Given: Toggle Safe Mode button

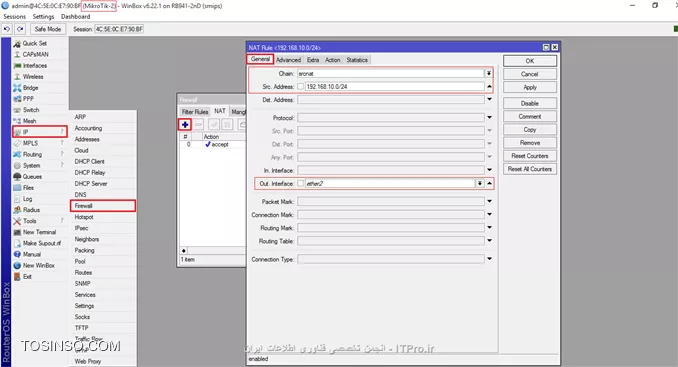Looking at the screenshot, I should tap(48, 29).
